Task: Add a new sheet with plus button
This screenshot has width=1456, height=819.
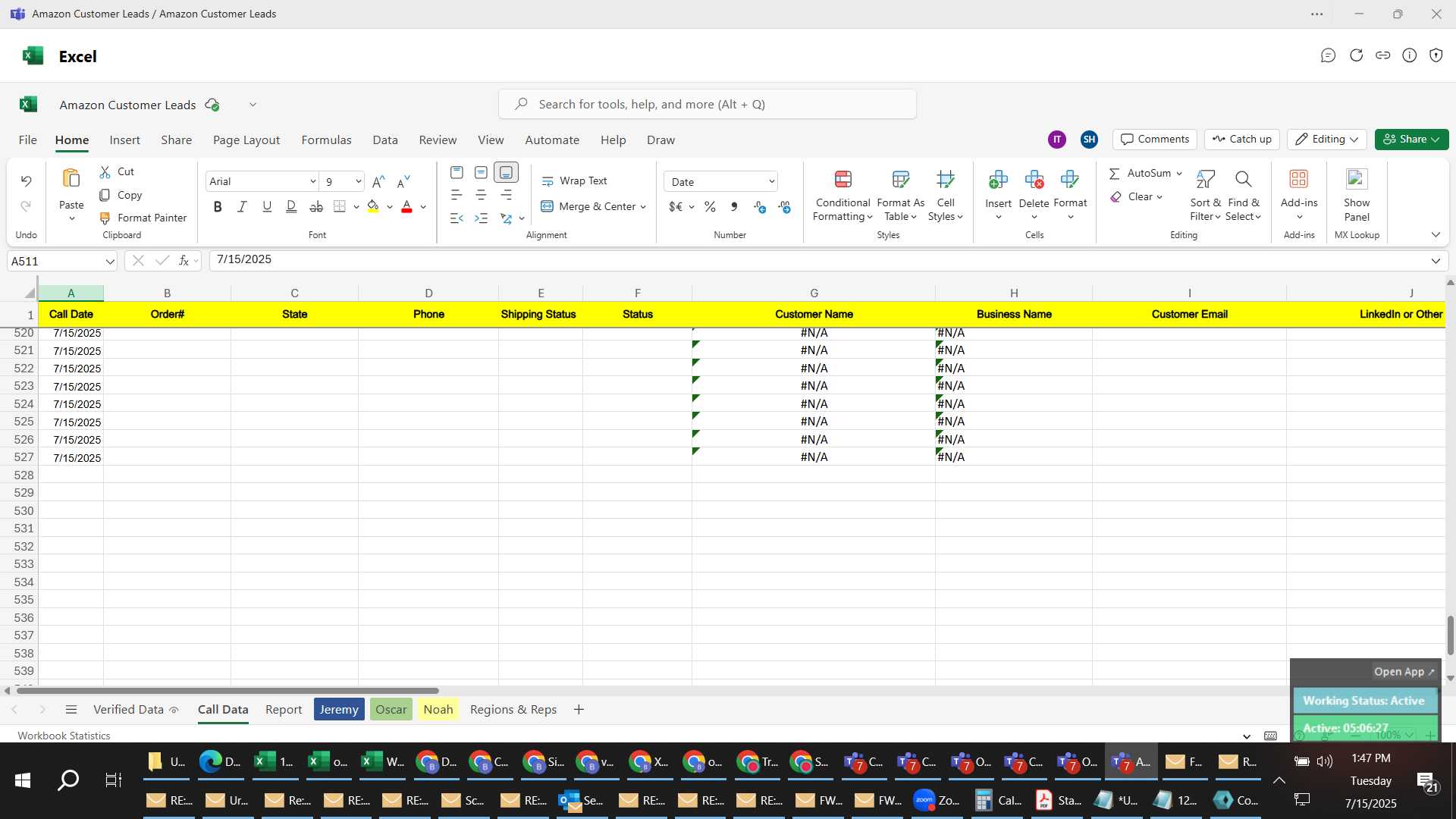Action: pyautogui.click(x=579, y=709)
